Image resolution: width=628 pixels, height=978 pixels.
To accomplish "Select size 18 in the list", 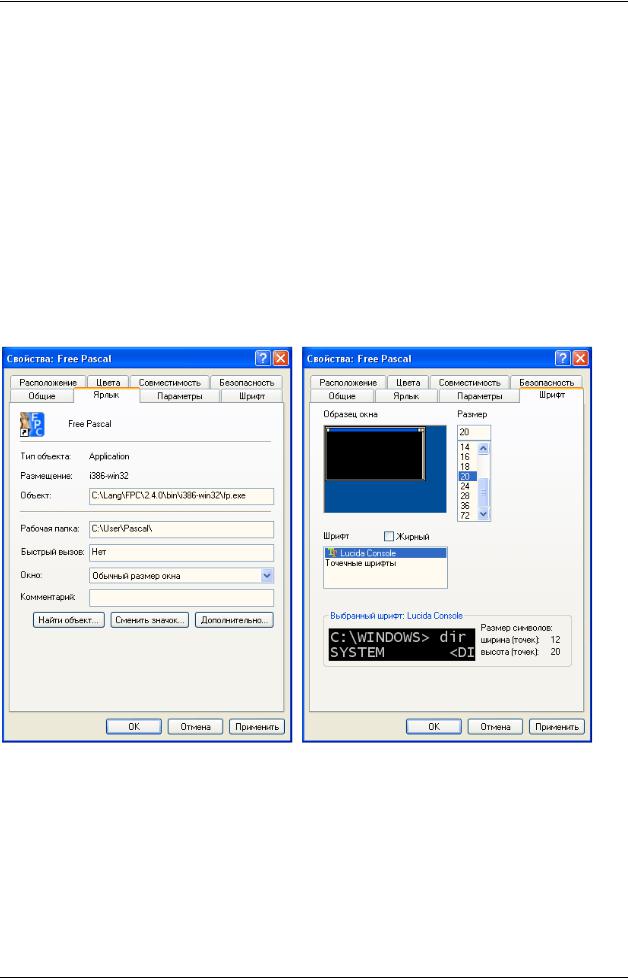I will click(x=468, y=467).
